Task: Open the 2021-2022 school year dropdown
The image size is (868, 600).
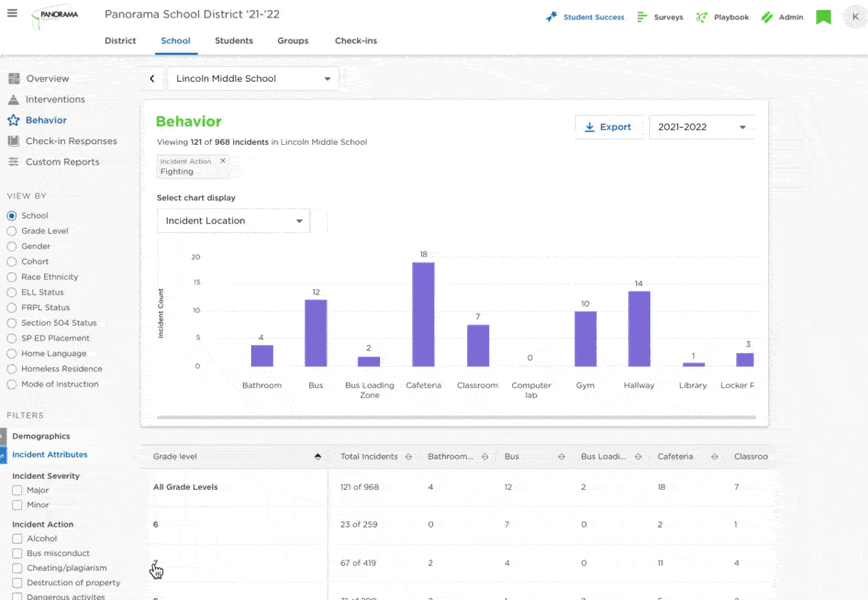Action: pyautogui.click(x=699, y=127)
